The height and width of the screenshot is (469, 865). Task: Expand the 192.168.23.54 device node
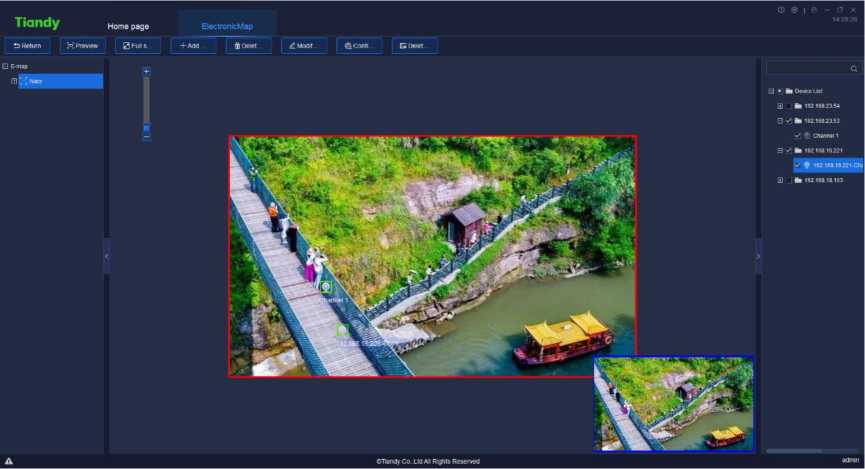(x=780, y=106)
